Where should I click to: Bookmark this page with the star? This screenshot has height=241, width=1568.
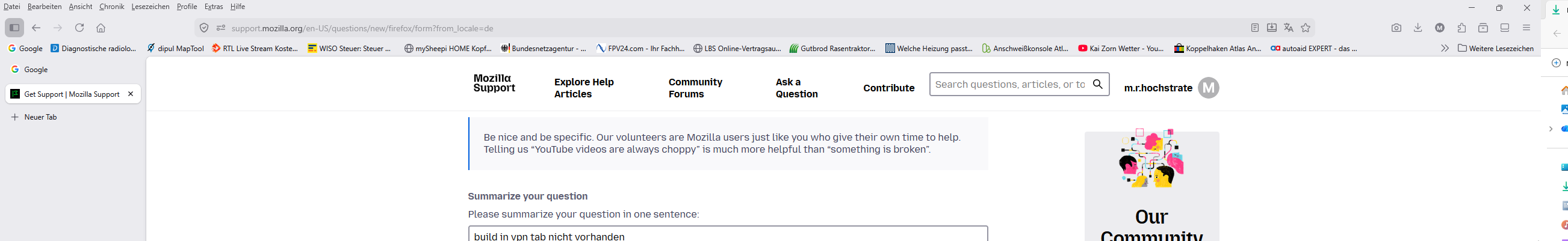tap(1305, 28)
